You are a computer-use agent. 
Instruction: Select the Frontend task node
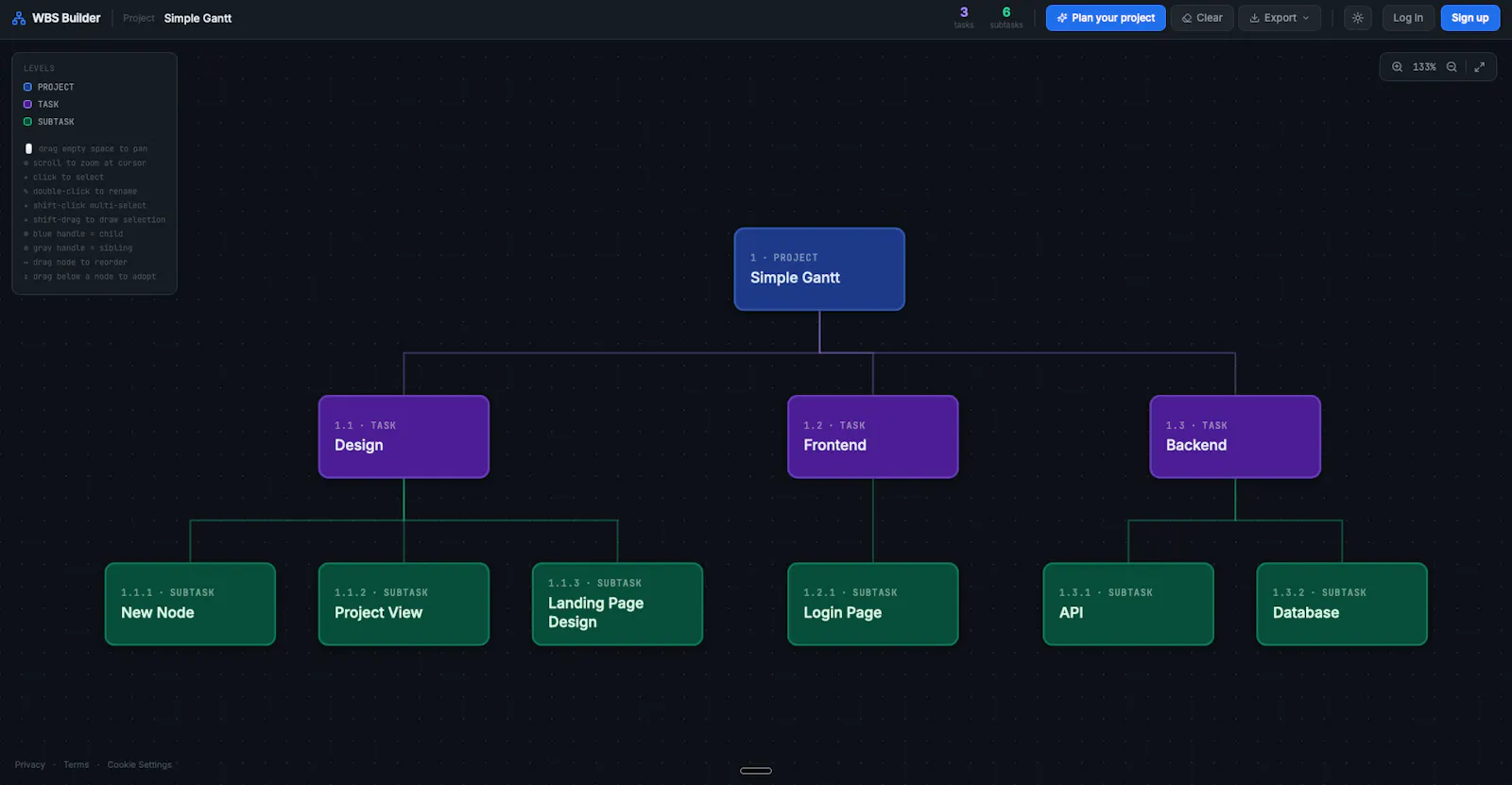pyautogui.click(x=873, y=436)
